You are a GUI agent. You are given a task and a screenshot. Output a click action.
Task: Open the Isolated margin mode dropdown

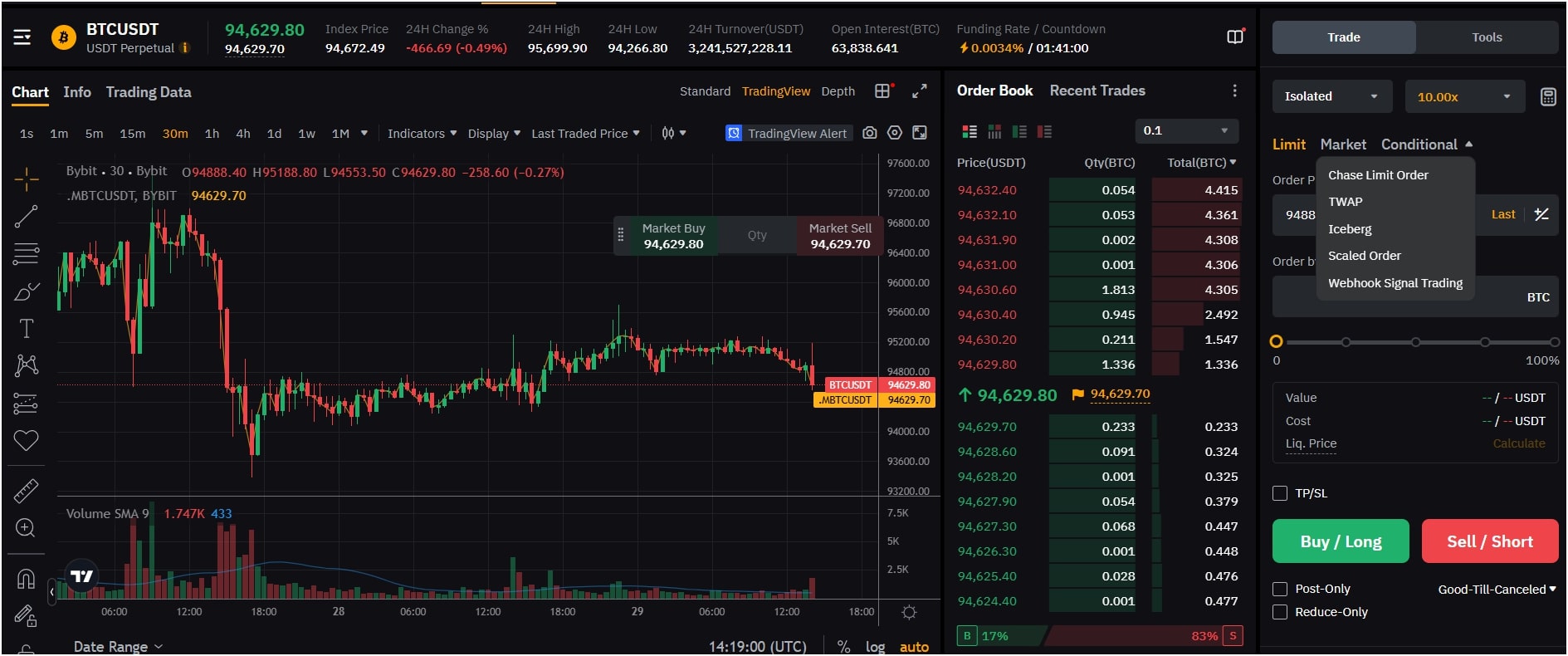tap(1332, 96)
